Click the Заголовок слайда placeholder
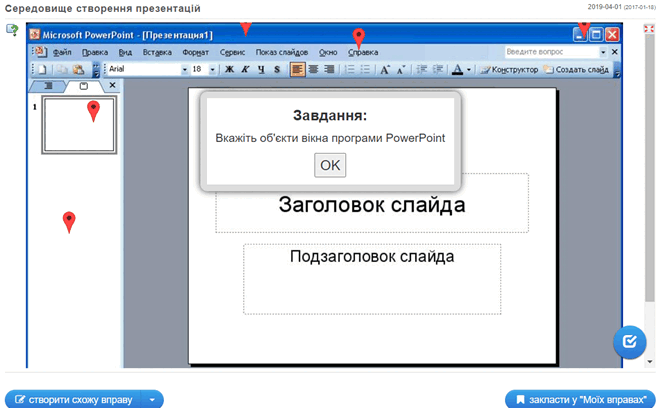 [372, 205]
